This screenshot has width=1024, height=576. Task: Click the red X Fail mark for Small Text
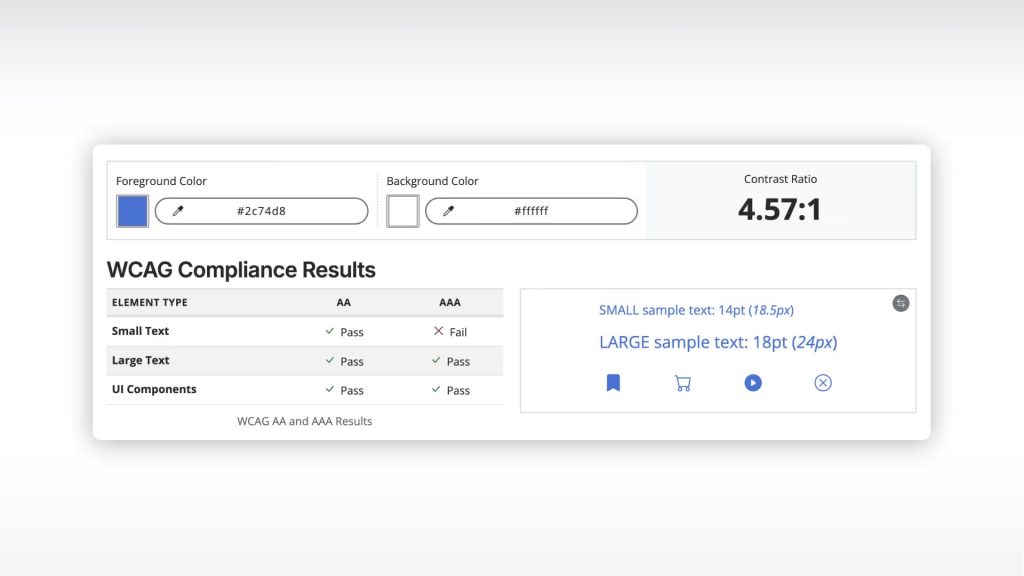point(438,332)
